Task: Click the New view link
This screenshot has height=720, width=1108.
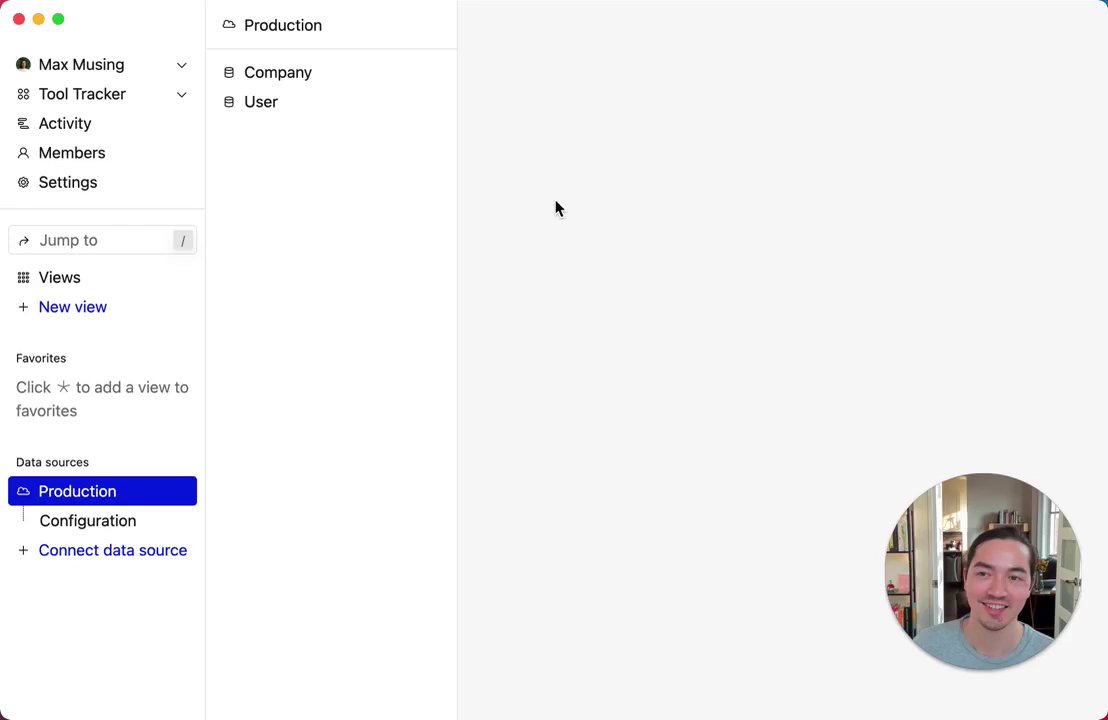Action: (x=73, y=307)
